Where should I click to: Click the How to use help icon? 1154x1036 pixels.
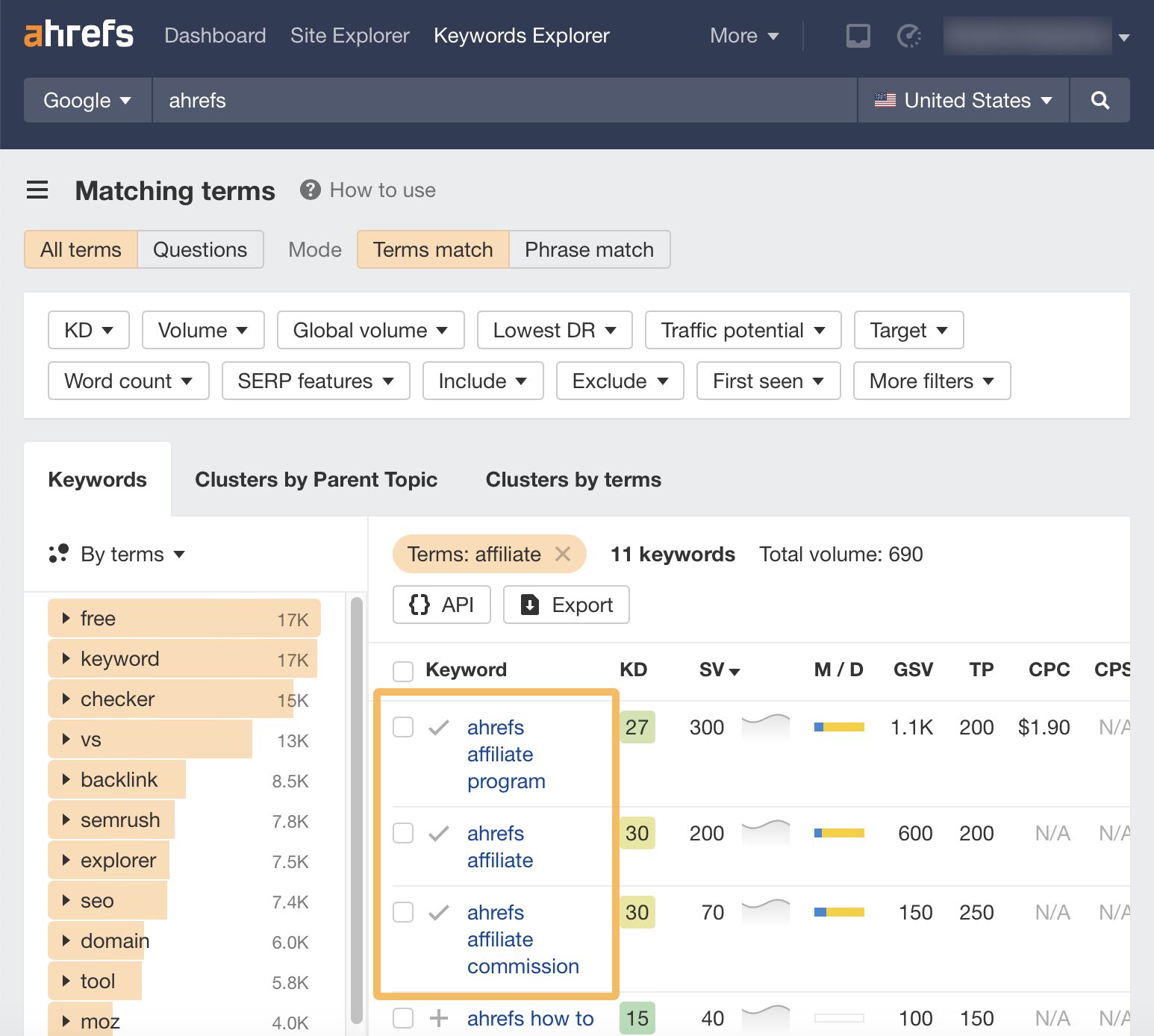310,190
